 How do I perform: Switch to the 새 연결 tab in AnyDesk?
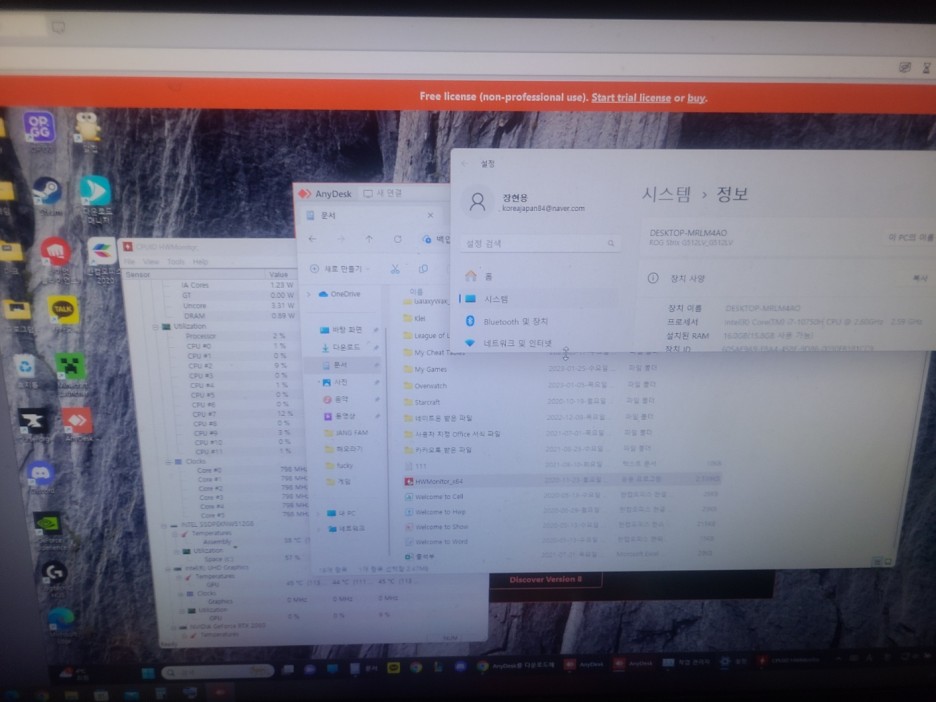pyautogui.click(x=383, y=193)
